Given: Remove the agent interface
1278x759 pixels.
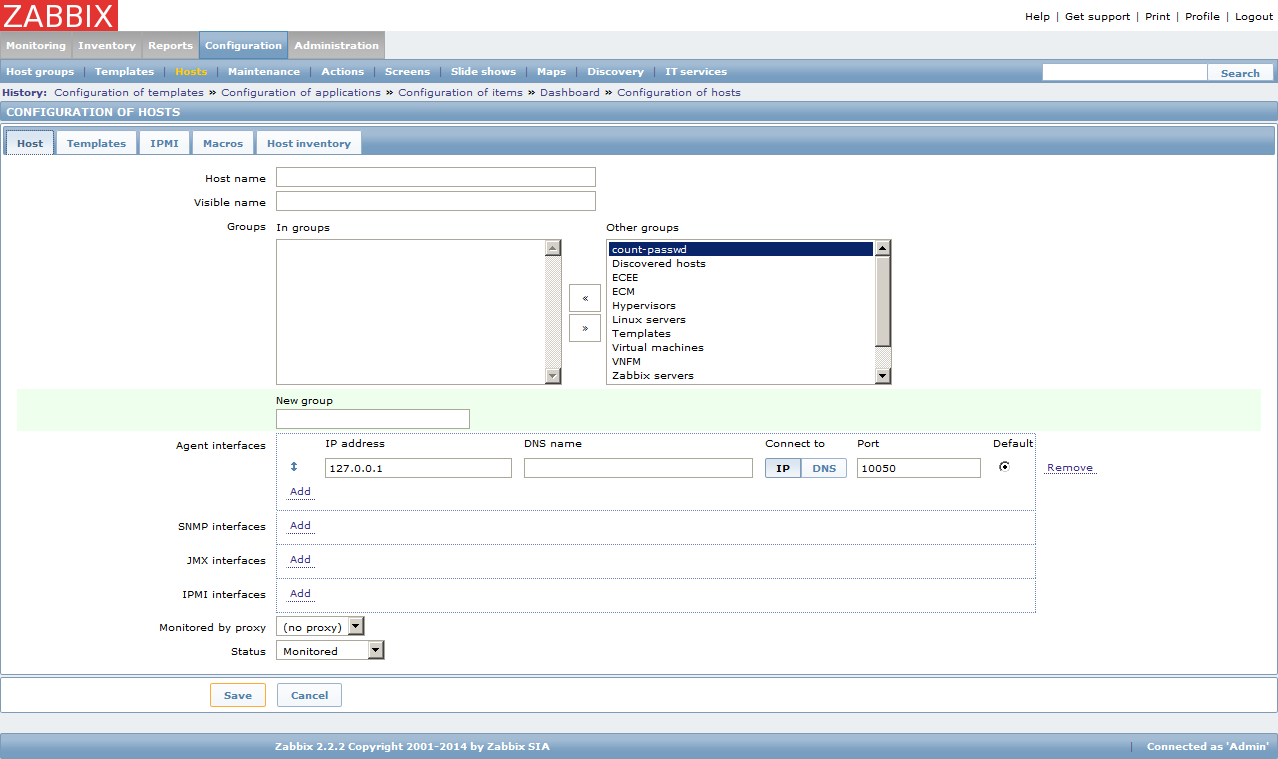Looking at the screenshot, I should tap(1070, 468).
